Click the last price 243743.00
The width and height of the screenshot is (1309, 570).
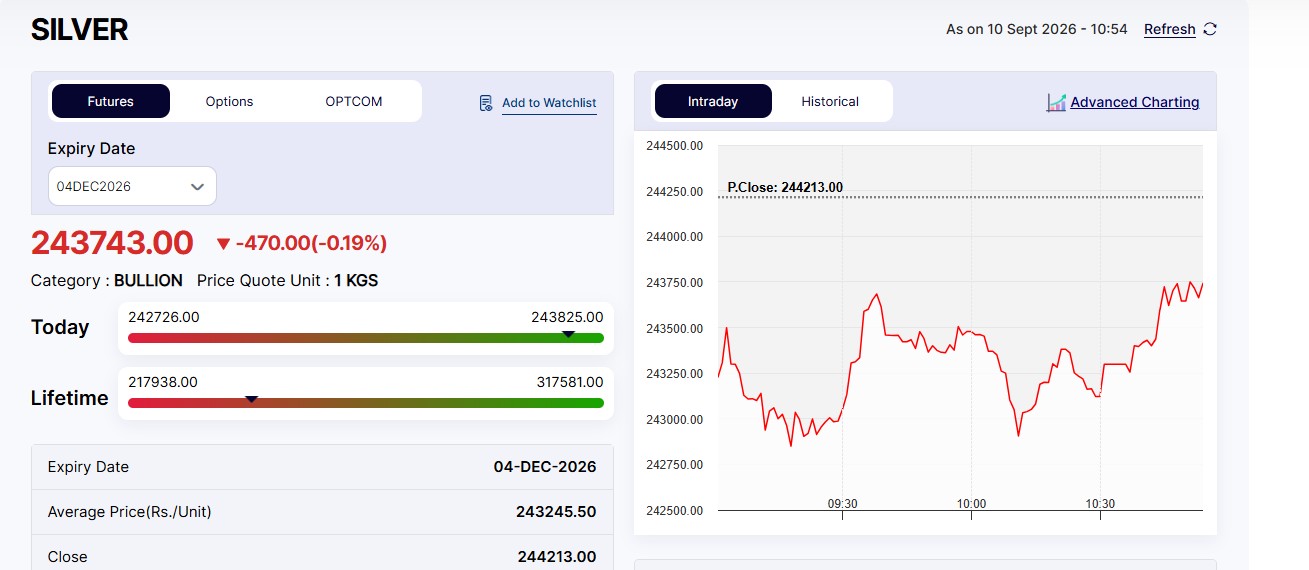112,243
